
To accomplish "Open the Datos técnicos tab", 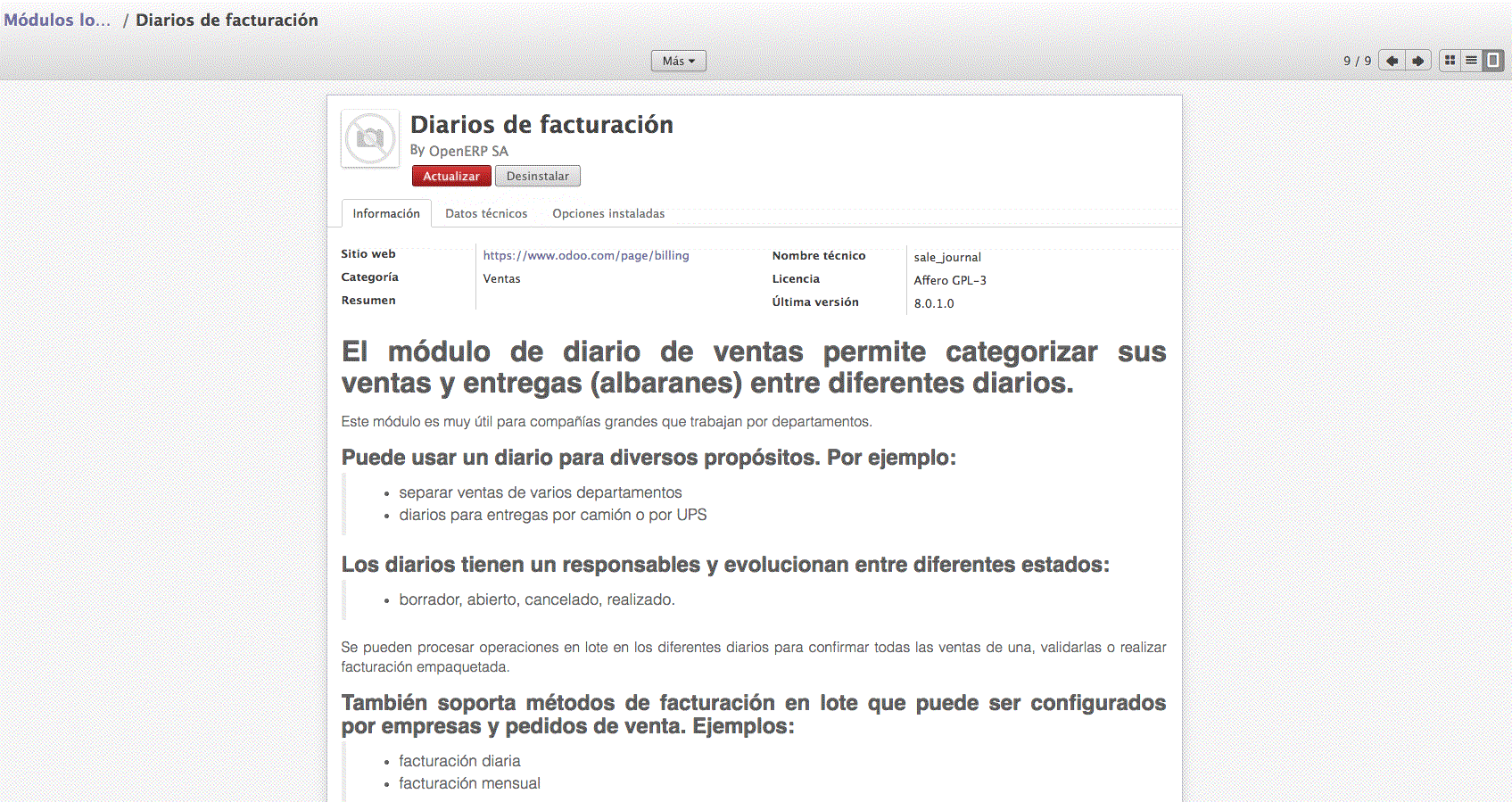I will pyautogui.click(x=486, y=213).
